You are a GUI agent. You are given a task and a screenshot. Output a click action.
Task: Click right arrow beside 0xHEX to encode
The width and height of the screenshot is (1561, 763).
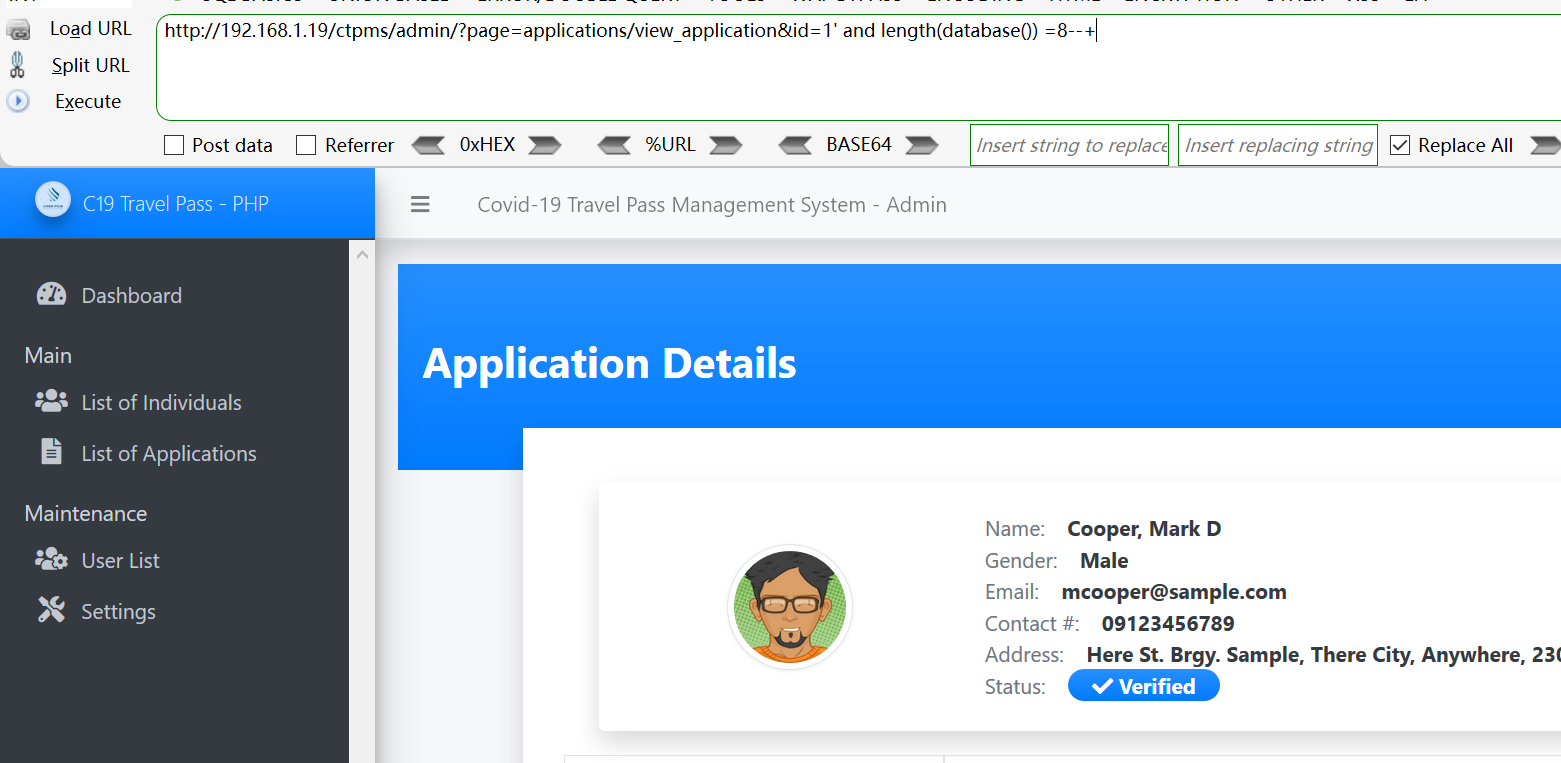pos(545,145)
